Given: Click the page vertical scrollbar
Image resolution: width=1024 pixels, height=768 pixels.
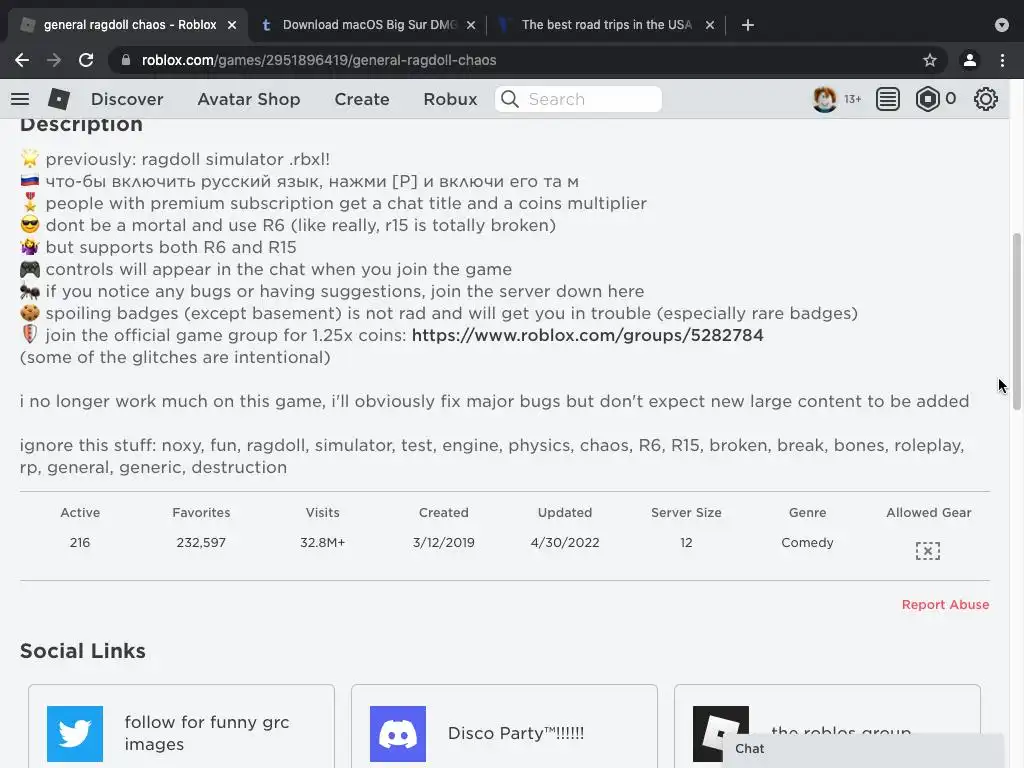Looking at the screenshot, I should 1016,321.
